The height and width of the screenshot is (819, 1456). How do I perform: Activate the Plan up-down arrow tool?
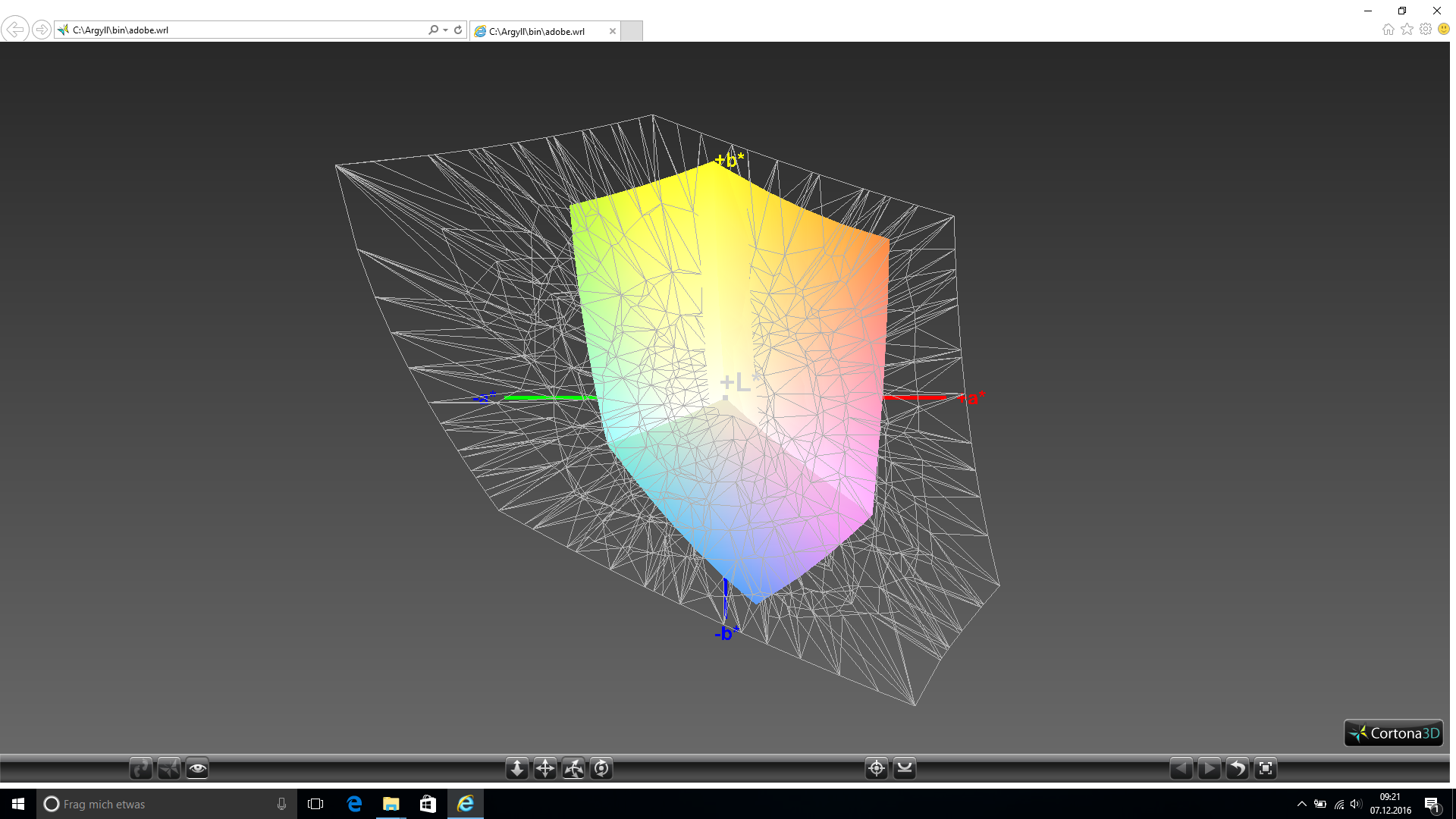pos(517,769)
